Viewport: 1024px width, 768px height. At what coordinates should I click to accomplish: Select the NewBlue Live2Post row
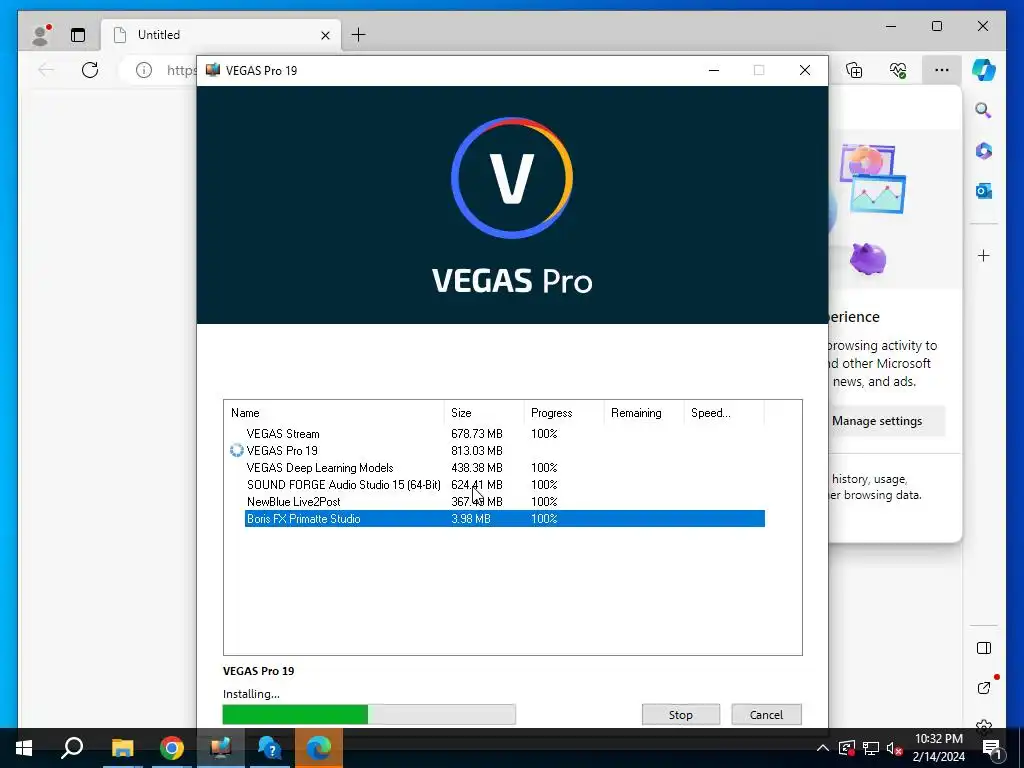[504, 502]
